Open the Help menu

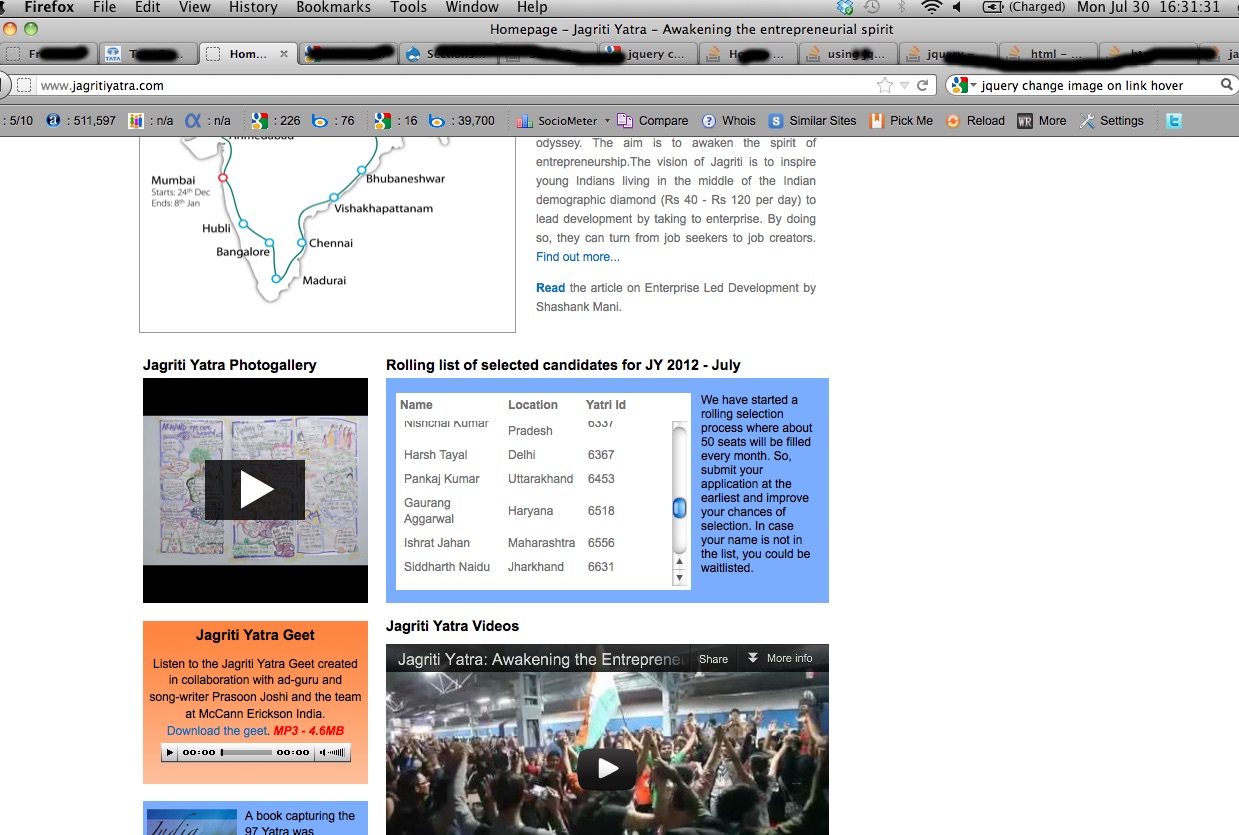(x=532, y=8)
